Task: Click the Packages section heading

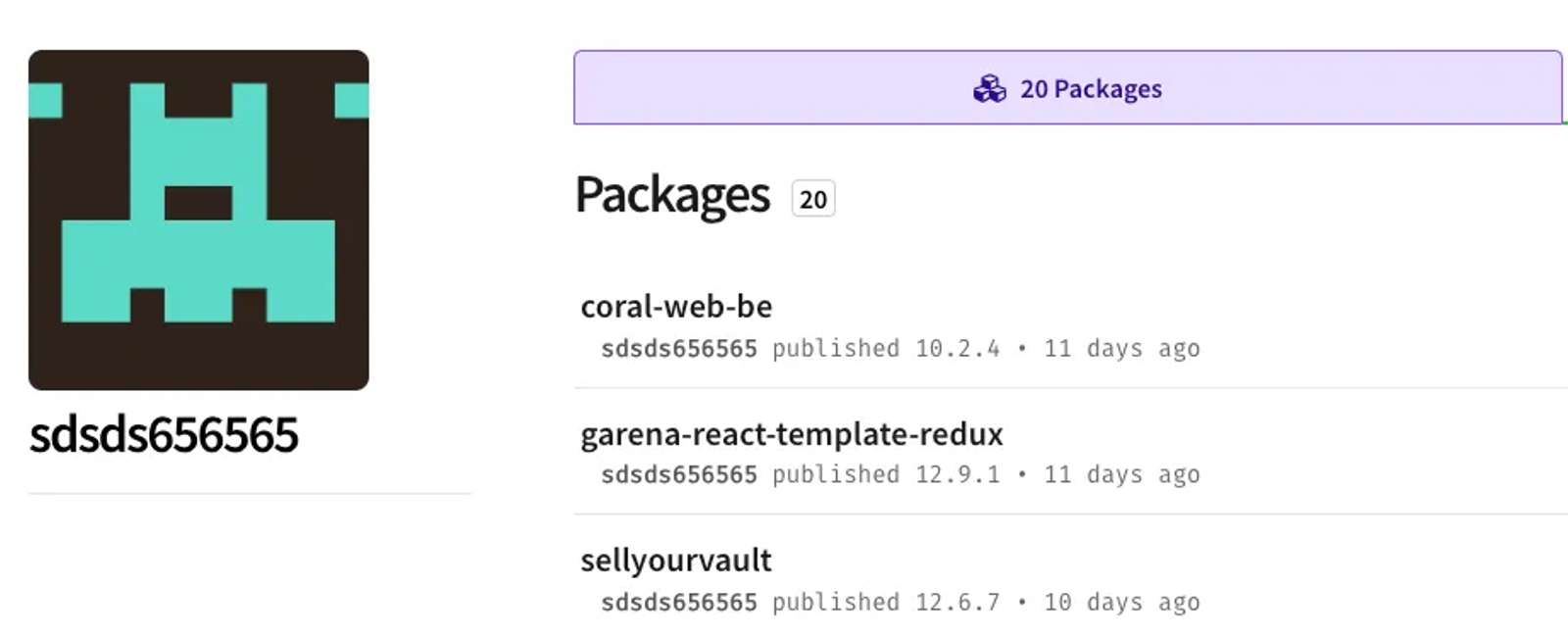Action: pos(672,195)
